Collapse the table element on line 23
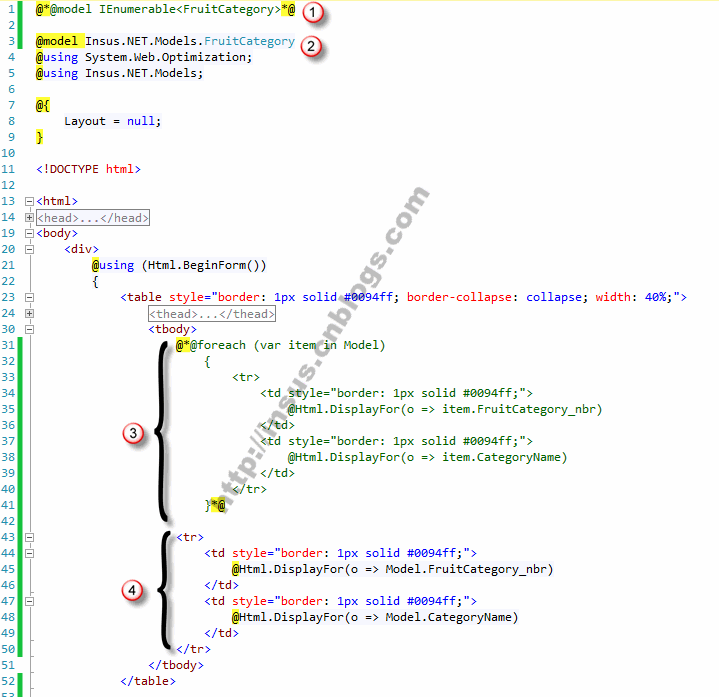Viewport: 719px width, 697px height. (x=29, y=298)
